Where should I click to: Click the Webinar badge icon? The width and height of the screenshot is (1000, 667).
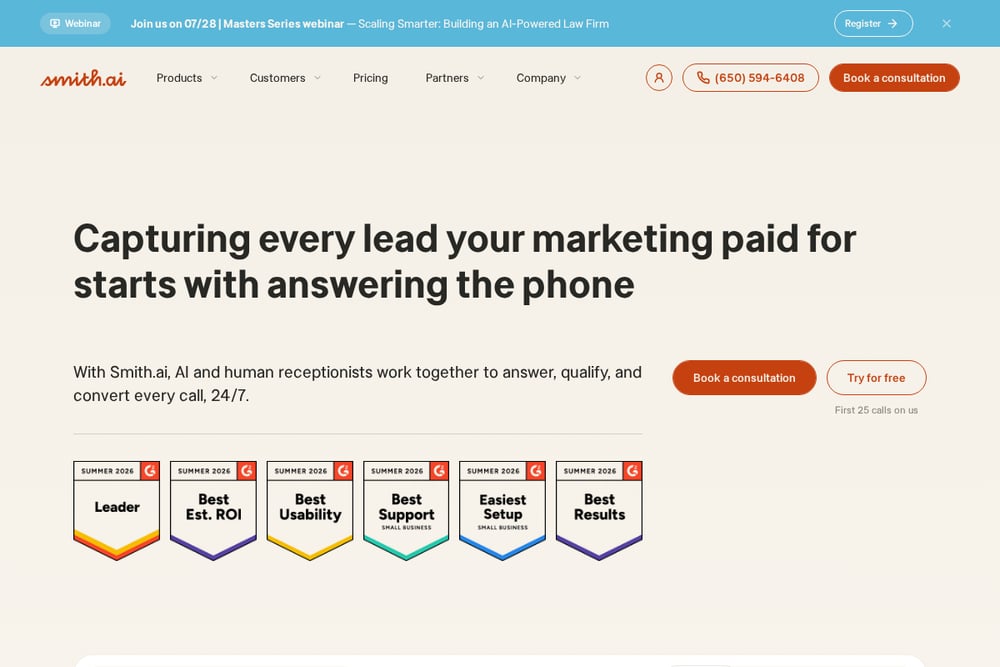(x=55, y=24)
